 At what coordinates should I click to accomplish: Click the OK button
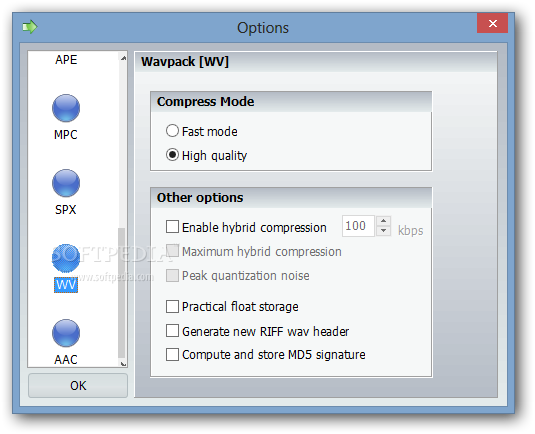(78, 386)
